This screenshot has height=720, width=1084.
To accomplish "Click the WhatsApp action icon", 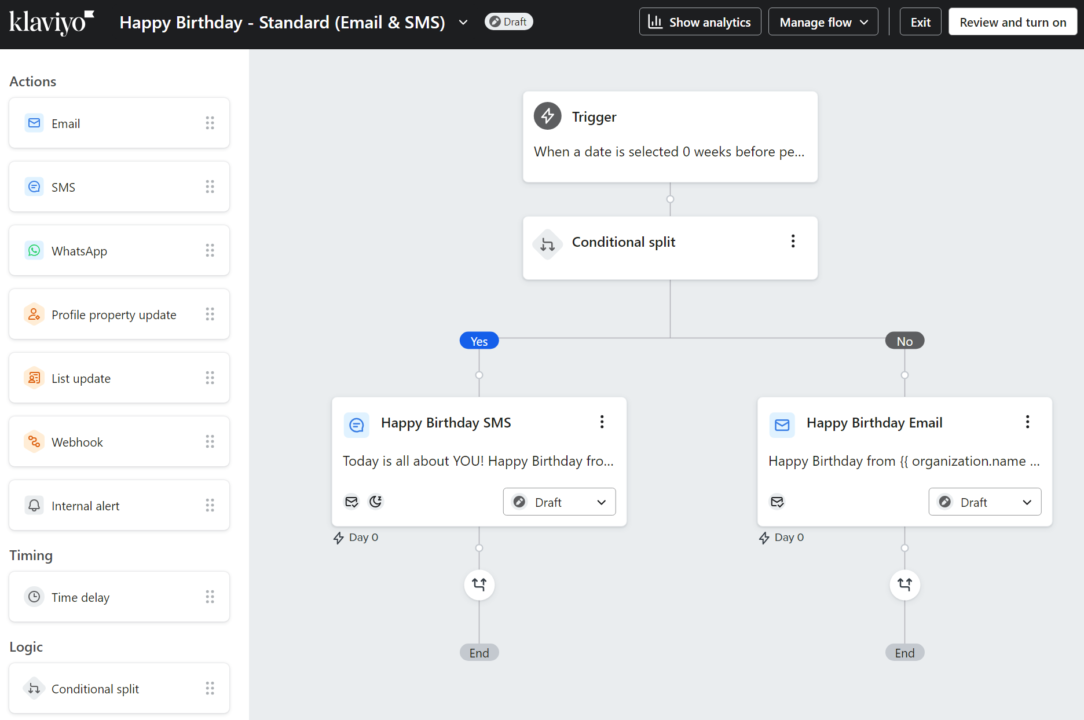I will 35,250.
